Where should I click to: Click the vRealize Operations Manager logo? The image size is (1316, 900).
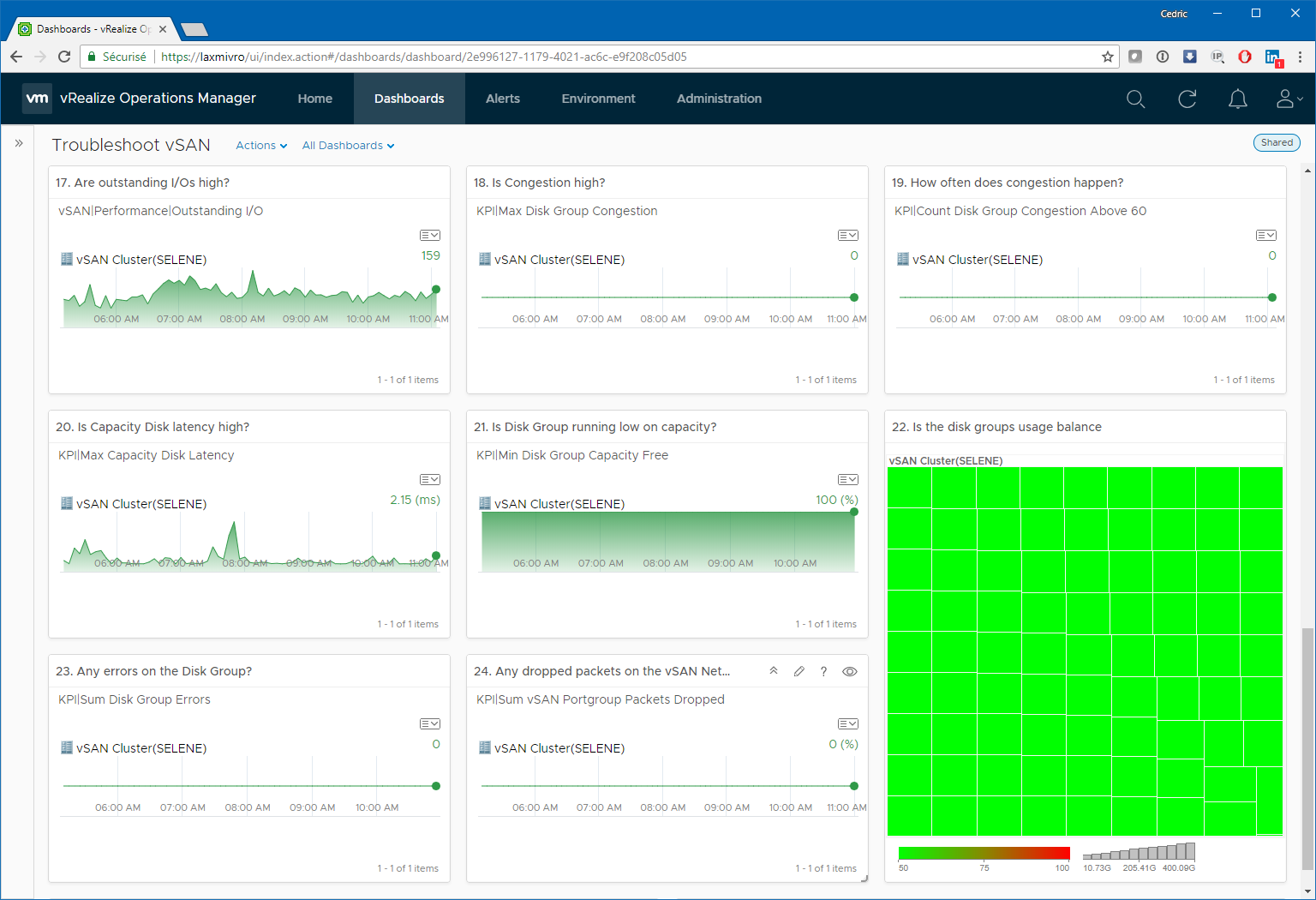(38, 99)
